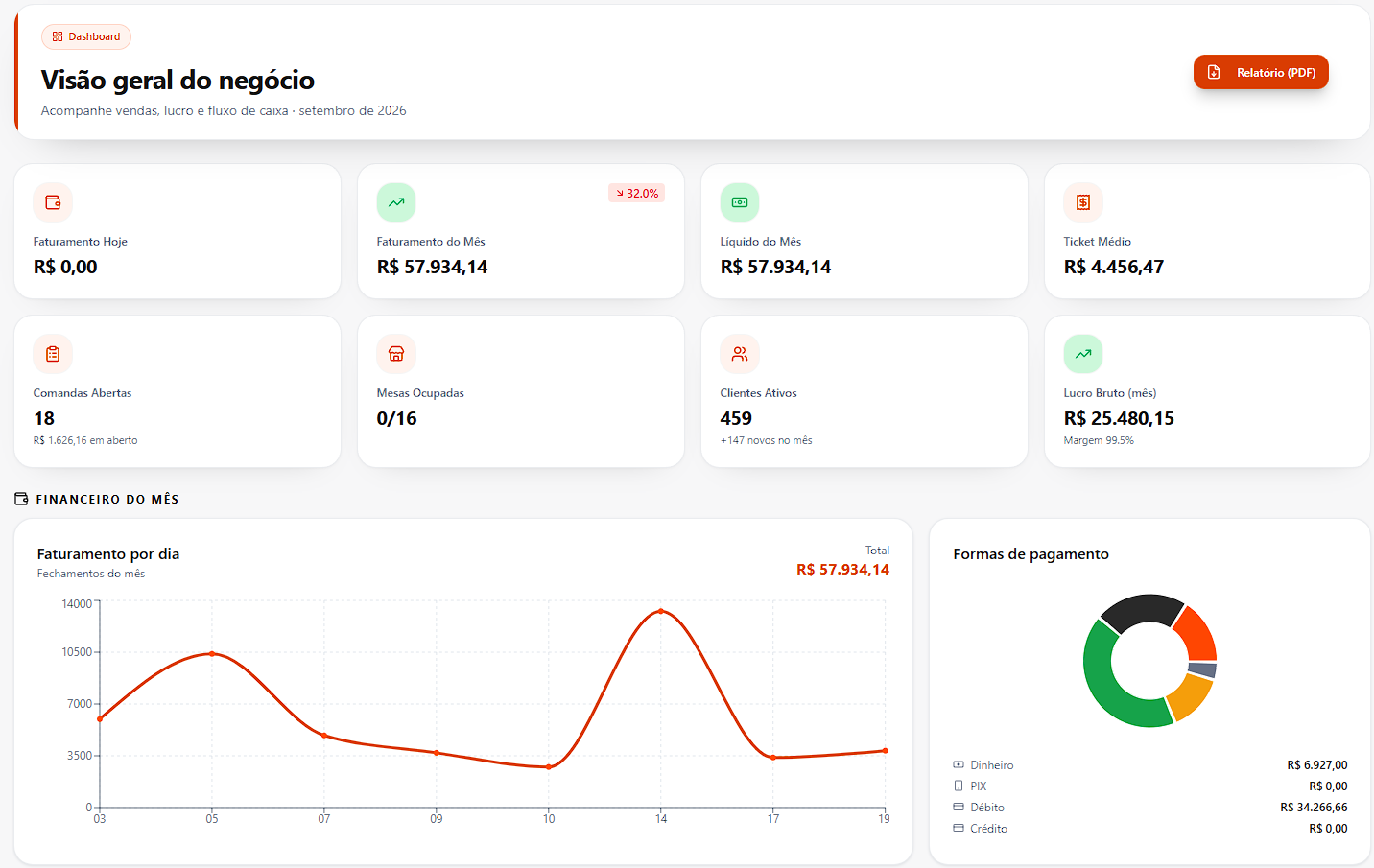Screen dimensions: 1374x868
Task: Click the red-orange segment of payment donut
Action: 1197,633
